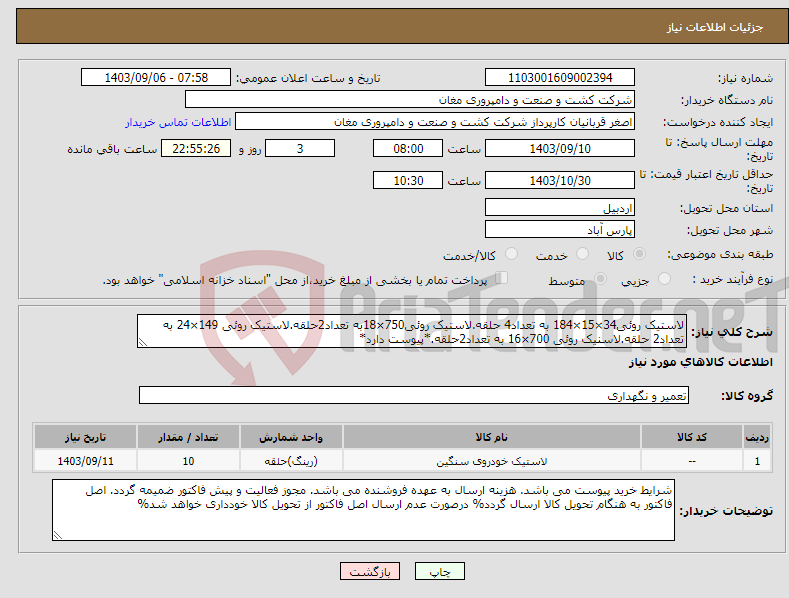Click the buyer notes text area
This screenshot has height=598, width=789.
363,510
